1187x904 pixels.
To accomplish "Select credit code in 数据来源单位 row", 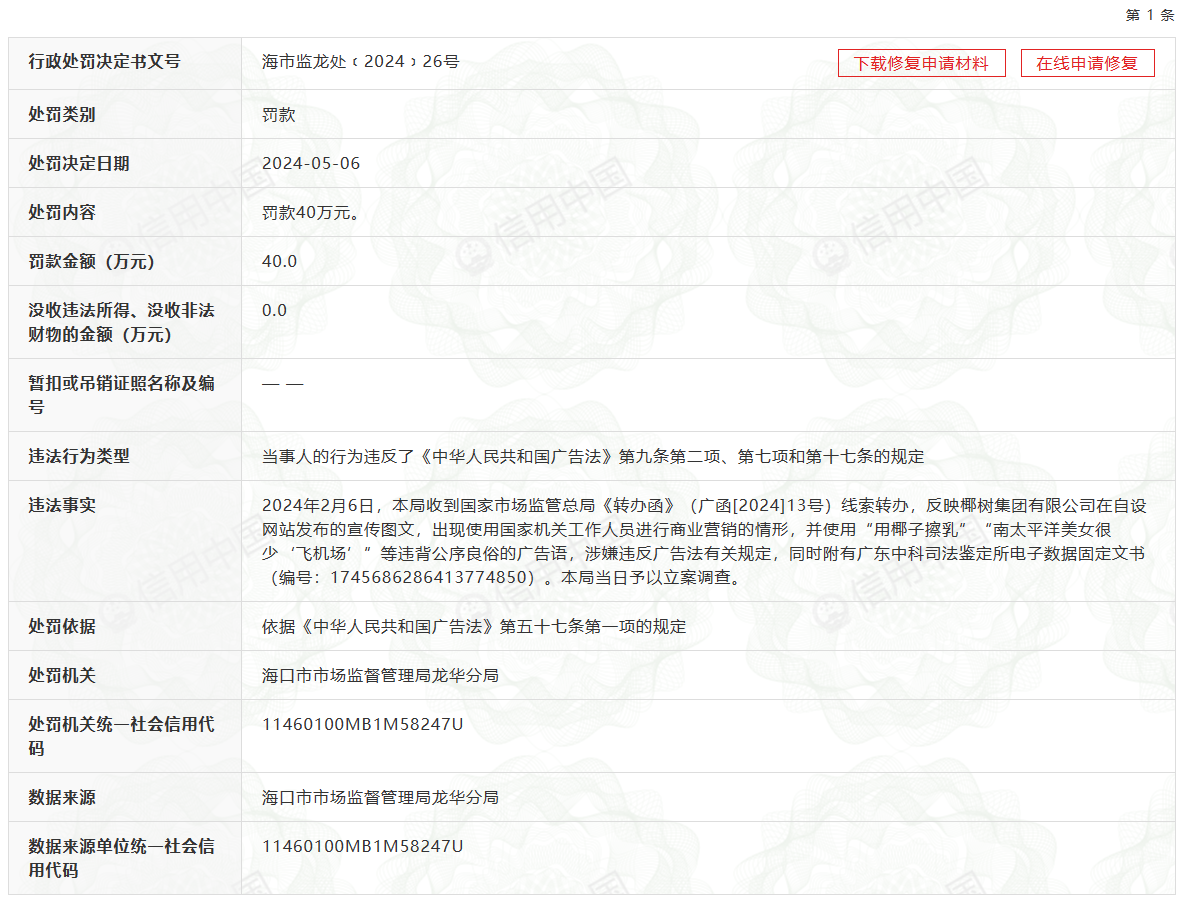I will [363, 846].
